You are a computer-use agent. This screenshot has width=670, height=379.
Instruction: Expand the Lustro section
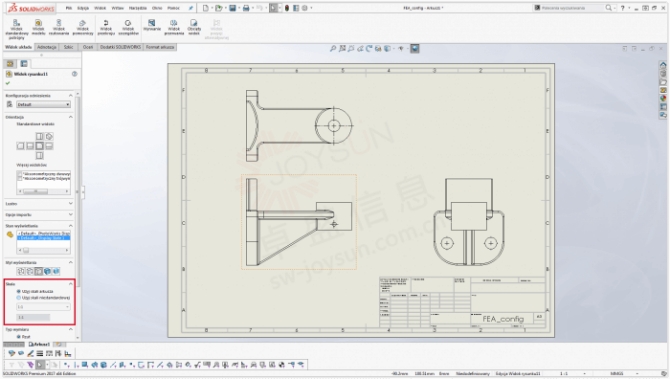click(39, 204)
